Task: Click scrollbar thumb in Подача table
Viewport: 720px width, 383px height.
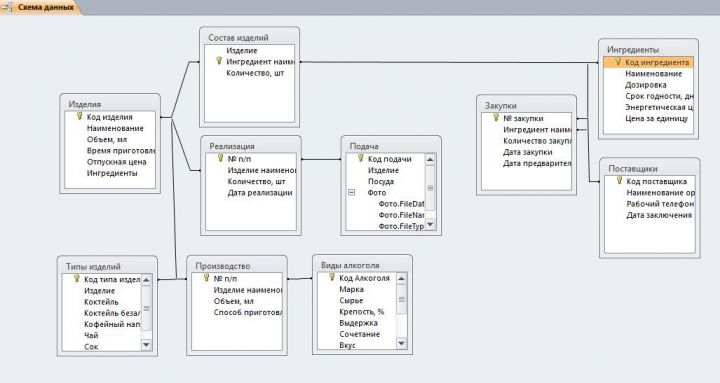Action: tap(430, 187)
